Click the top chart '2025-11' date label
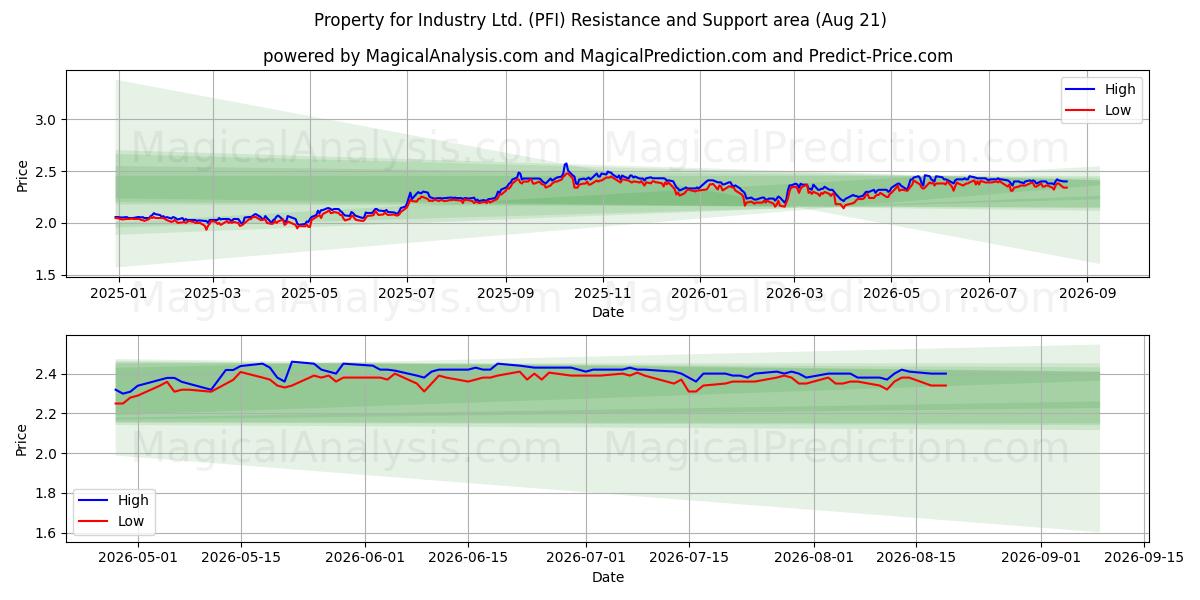The height and width of the screenshot is (600, 1200). [x=602, y=294]
